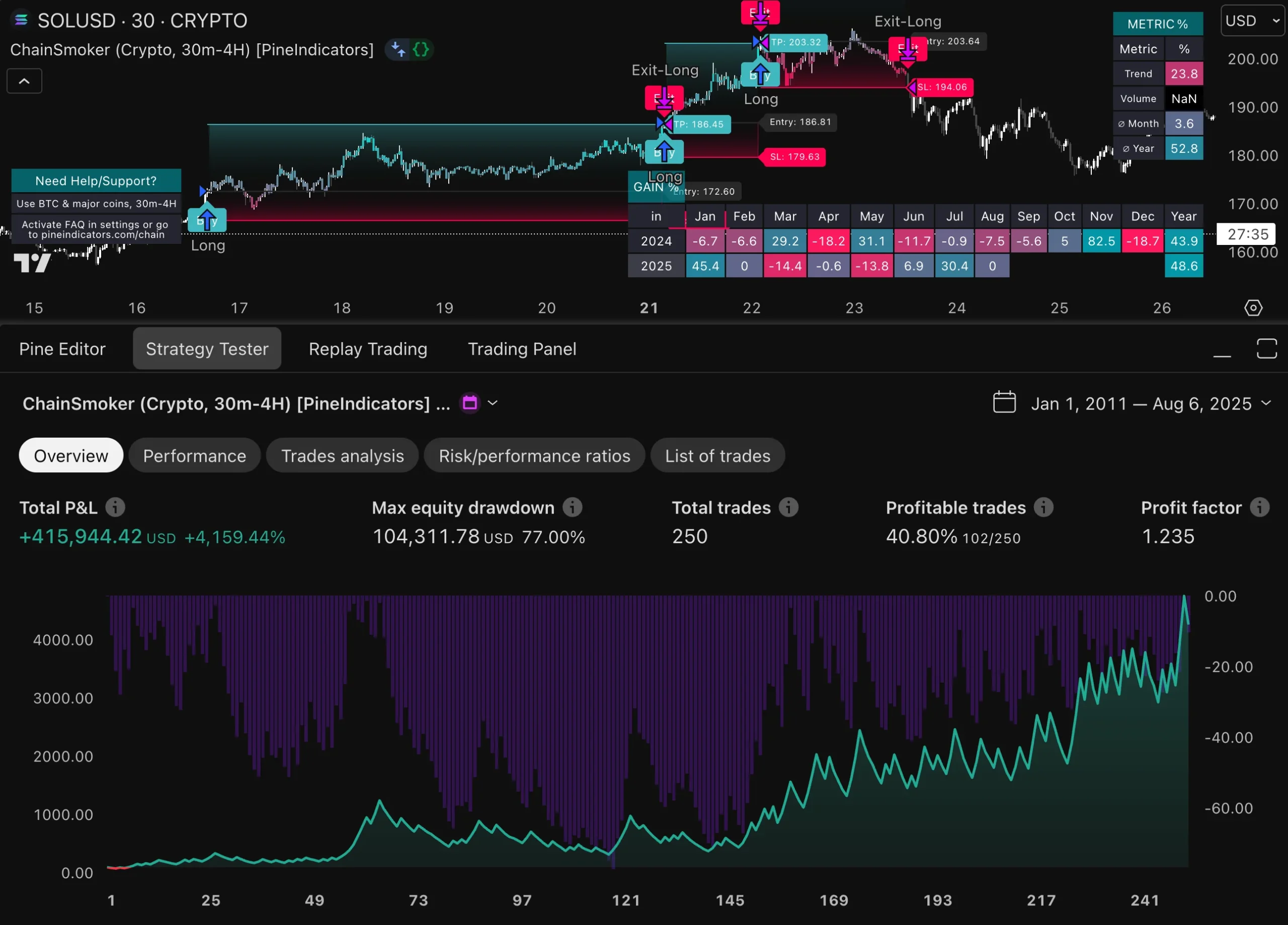Viewport: 1288px width, 925px height.
Task: Show the List of trades tab
Action: (717, 455)
